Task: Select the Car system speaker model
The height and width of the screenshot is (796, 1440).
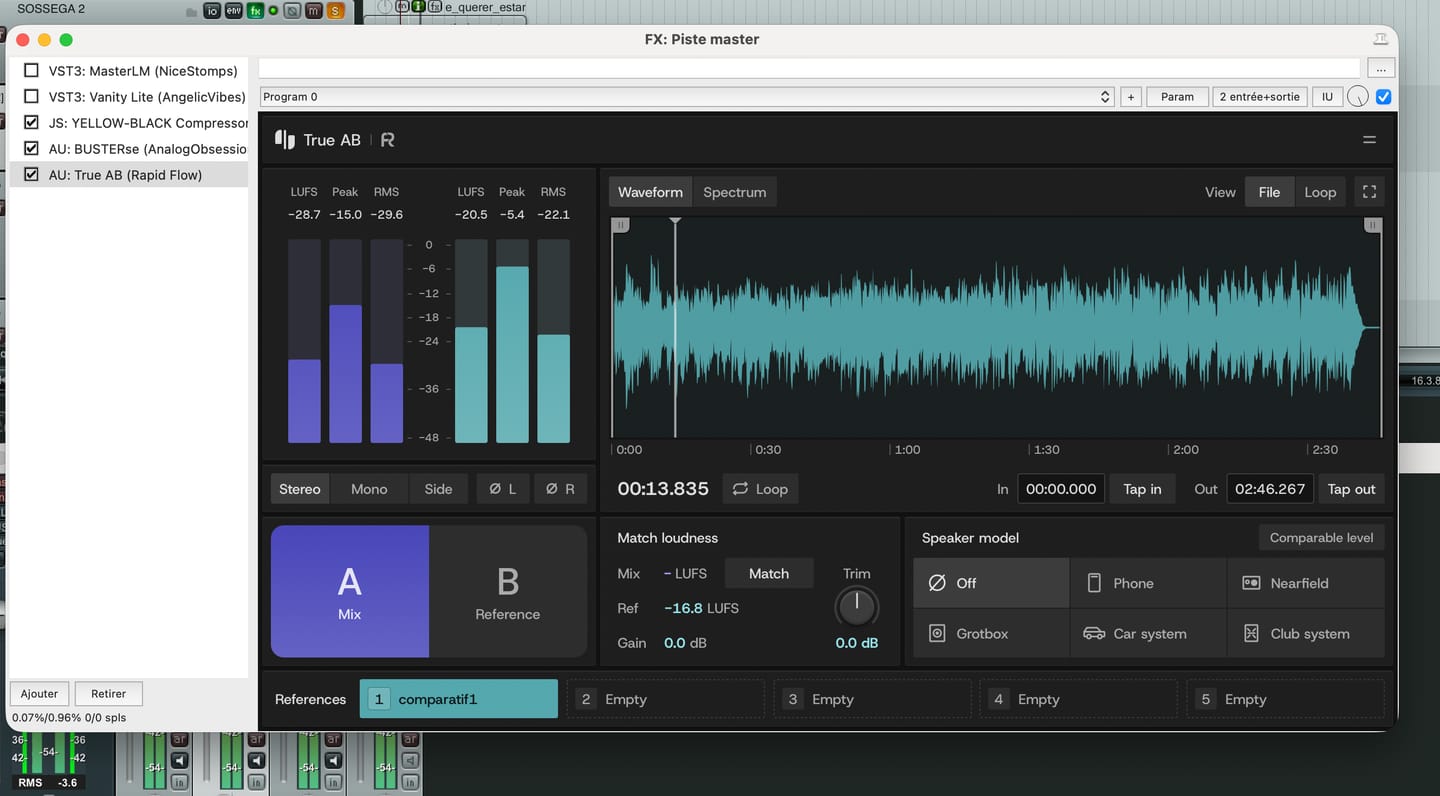Action: [x=1148, y=633]
